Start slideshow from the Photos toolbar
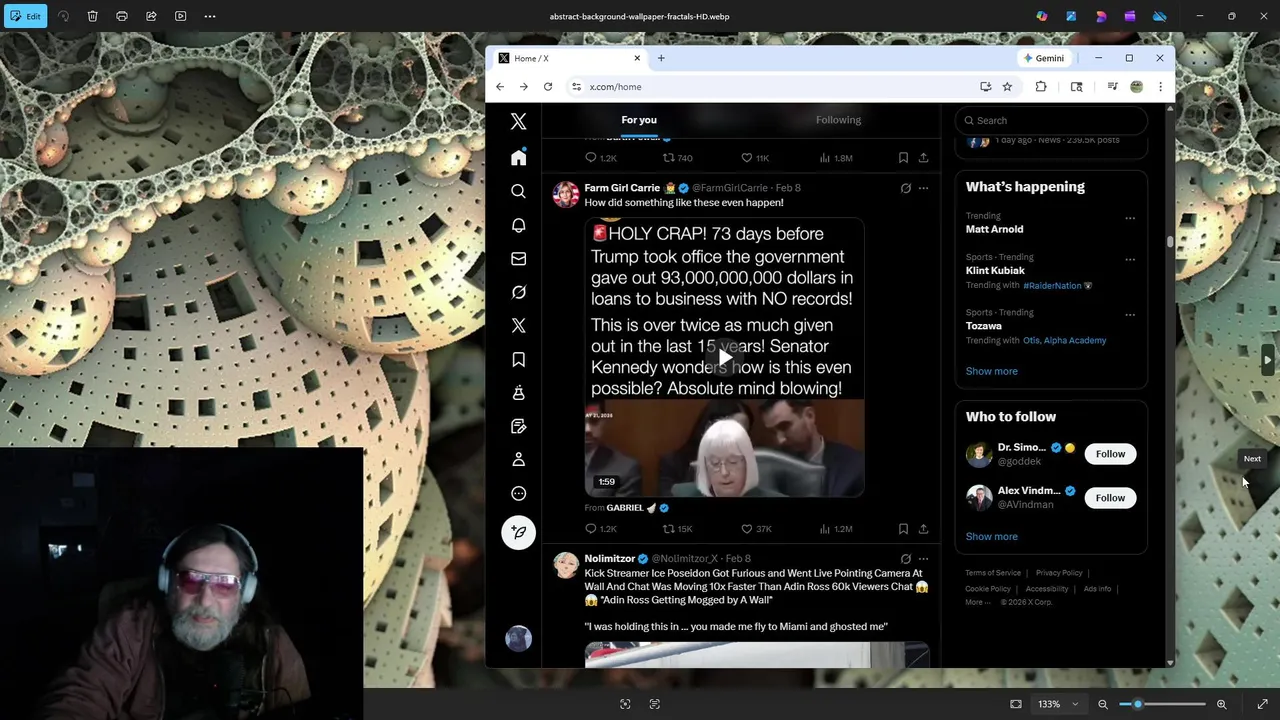Image resolution: width=1280 pixels, height=720 pixels. coord(181,16)
